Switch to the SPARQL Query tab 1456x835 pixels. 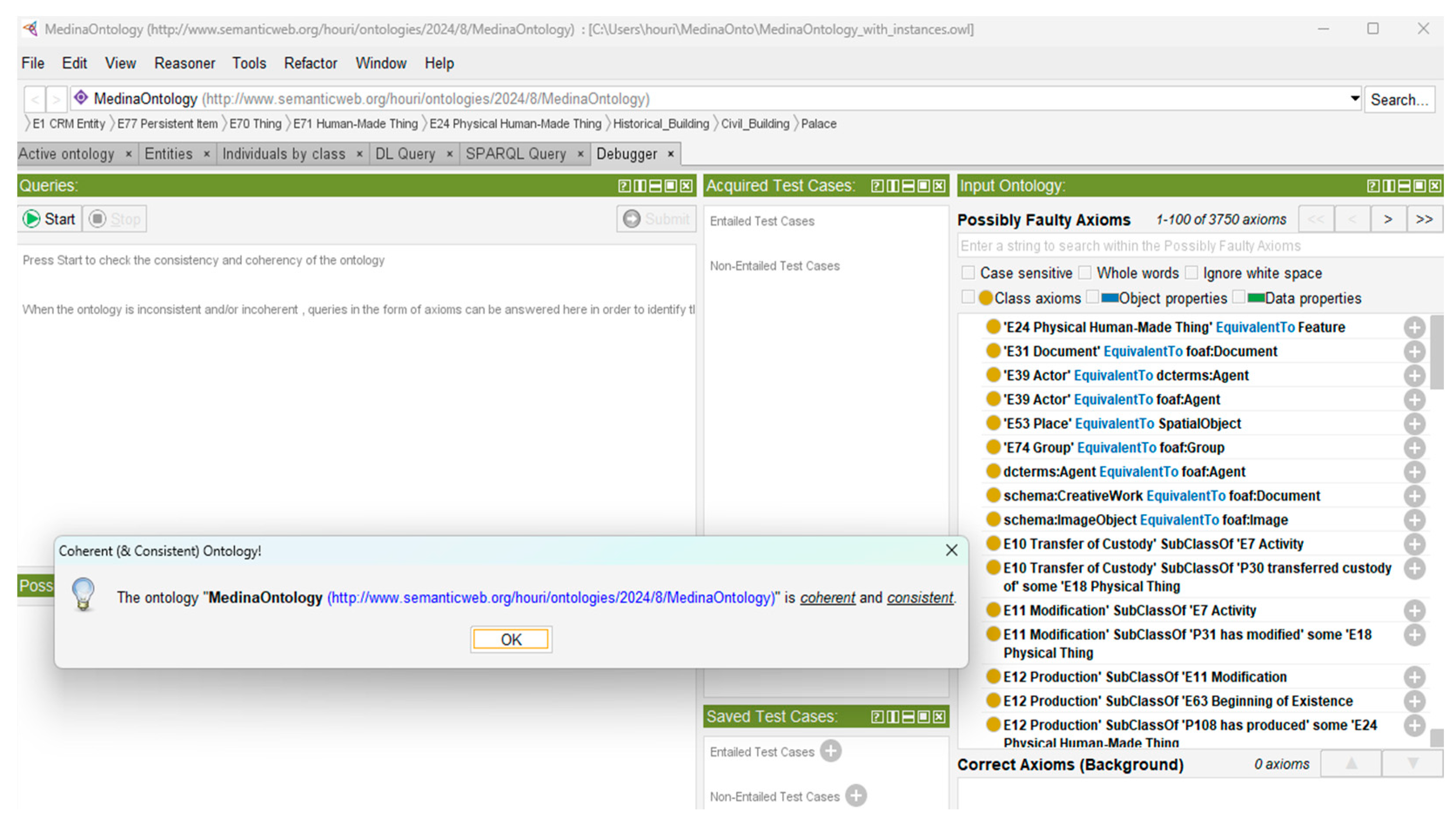[x=515, y=154]
